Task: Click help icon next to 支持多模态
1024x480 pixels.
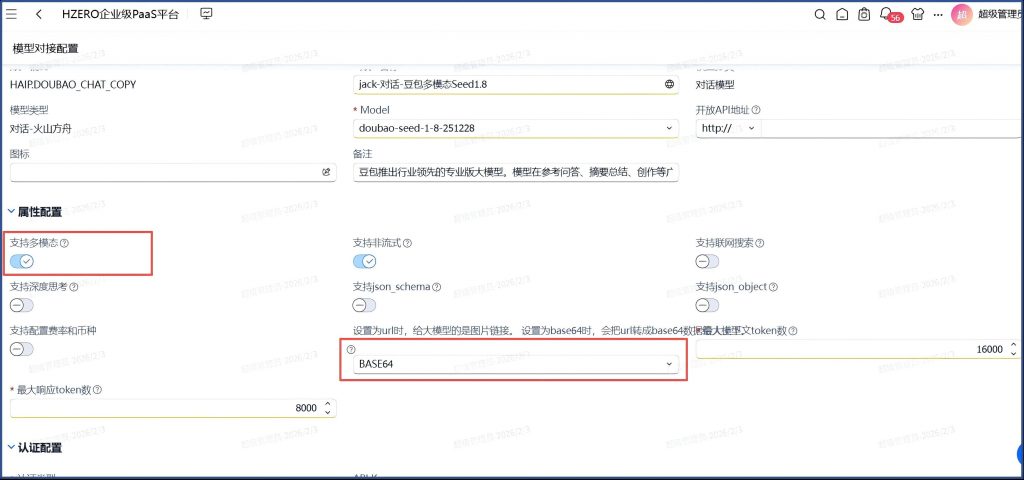Action: click(x=66, y=243)
